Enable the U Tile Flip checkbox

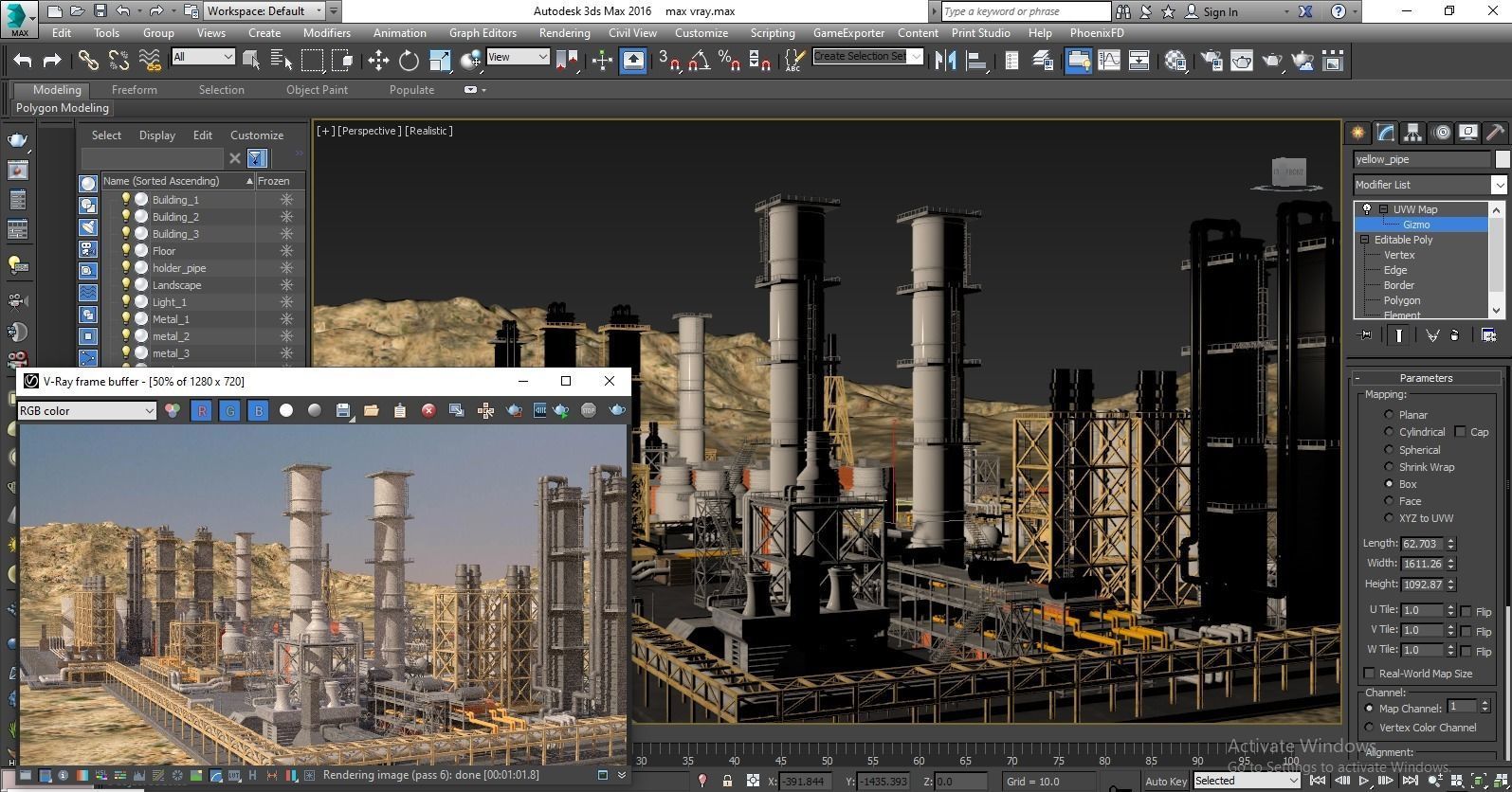pyautogui.click(x=1466, y=611)
